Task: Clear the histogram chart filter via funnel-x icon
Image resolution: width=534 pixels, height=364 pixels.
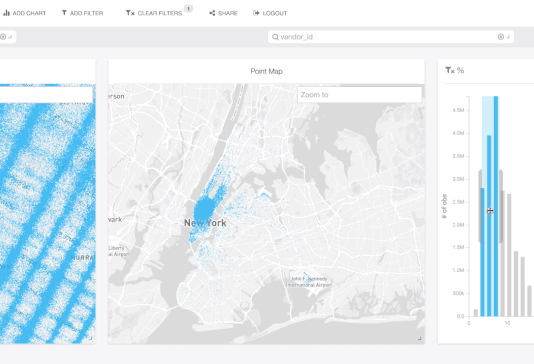Action: 450,70
